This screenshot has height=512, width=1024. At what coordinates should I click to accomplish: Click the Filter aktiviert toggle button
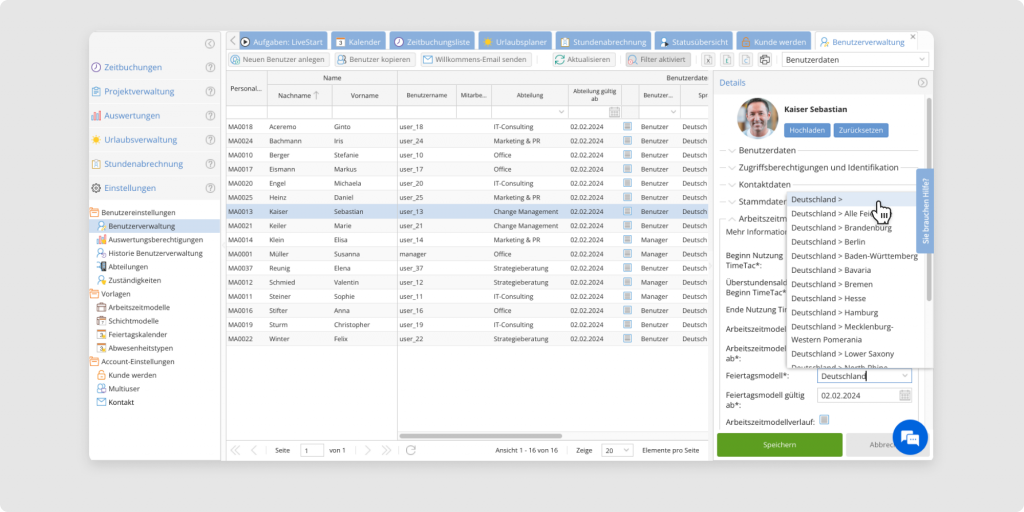pos(657,60)
